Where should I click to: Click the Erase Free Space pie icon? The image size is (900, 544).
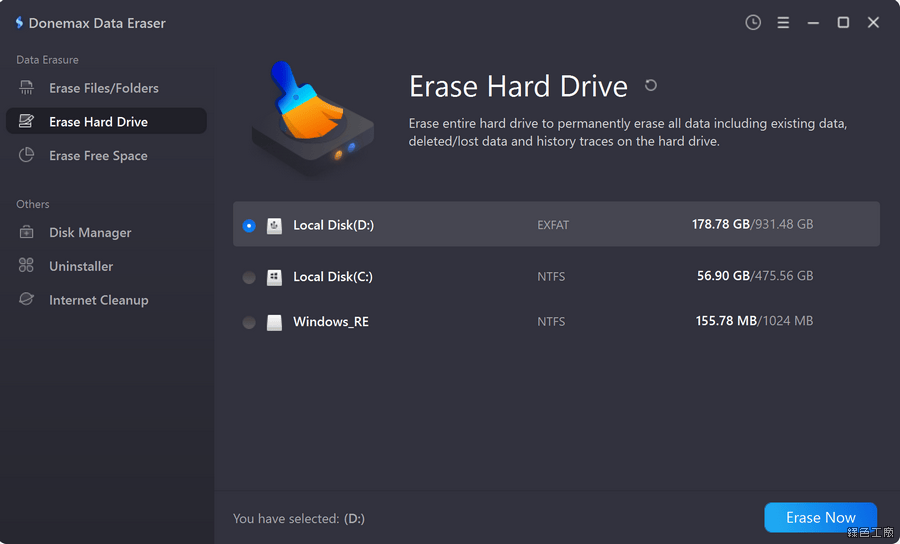[27, 156]
